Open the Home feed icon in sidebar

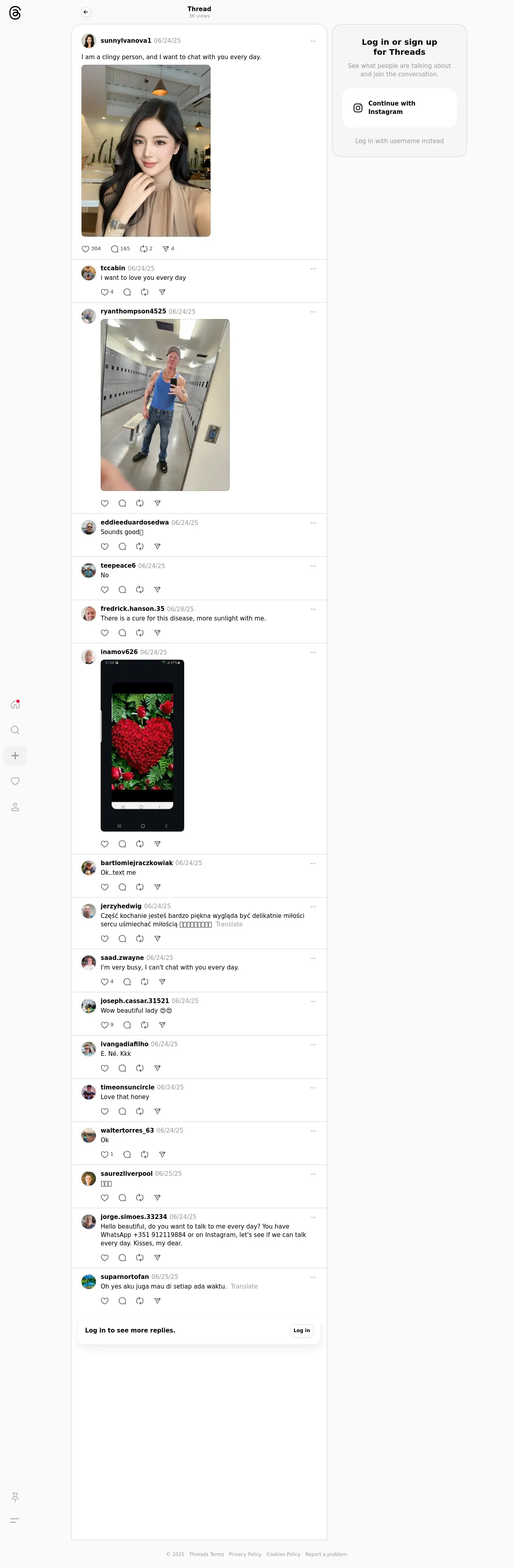pos(15,704)
